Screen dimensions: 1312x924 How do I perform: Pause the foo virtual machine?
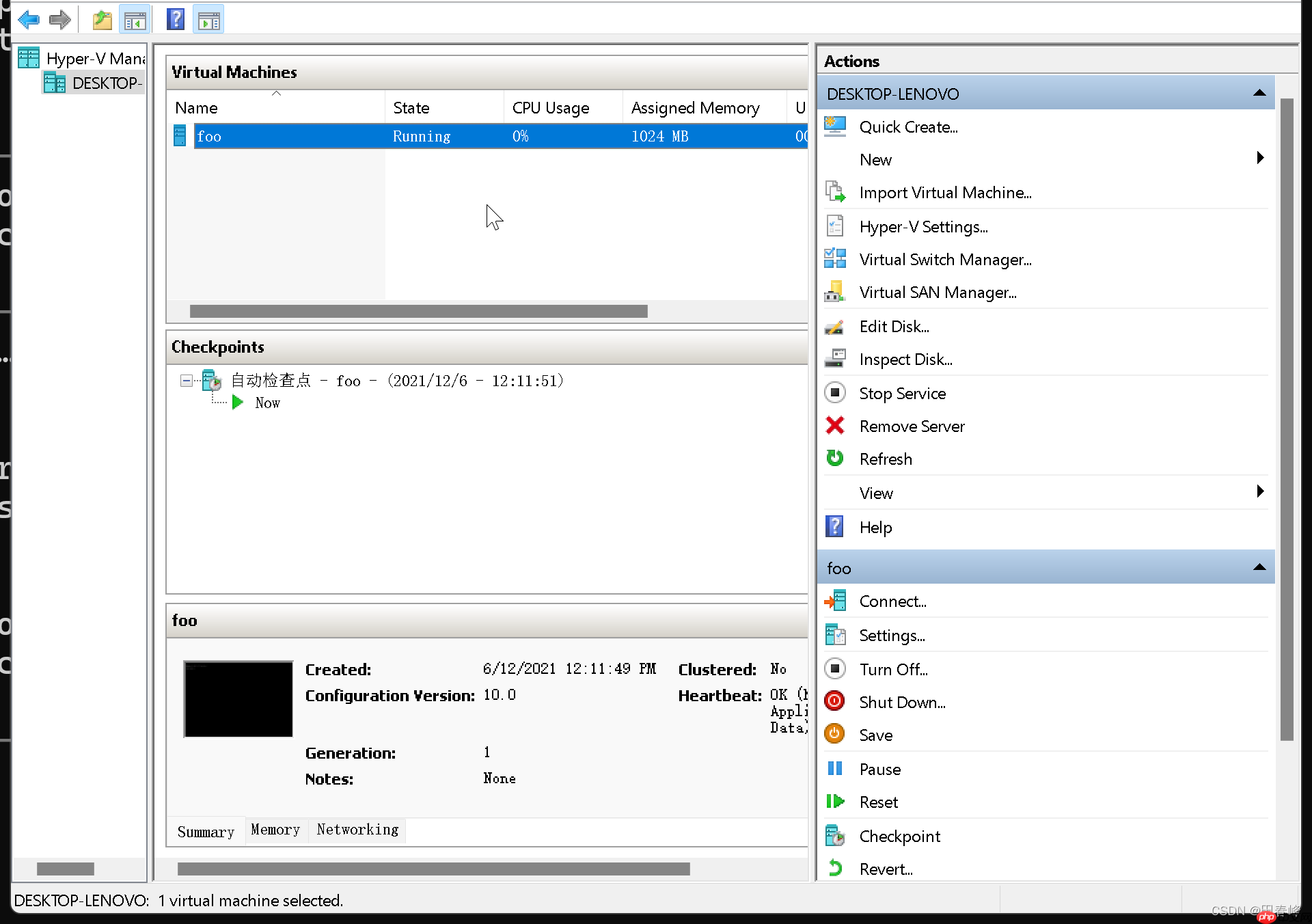[x=879, y=769]
